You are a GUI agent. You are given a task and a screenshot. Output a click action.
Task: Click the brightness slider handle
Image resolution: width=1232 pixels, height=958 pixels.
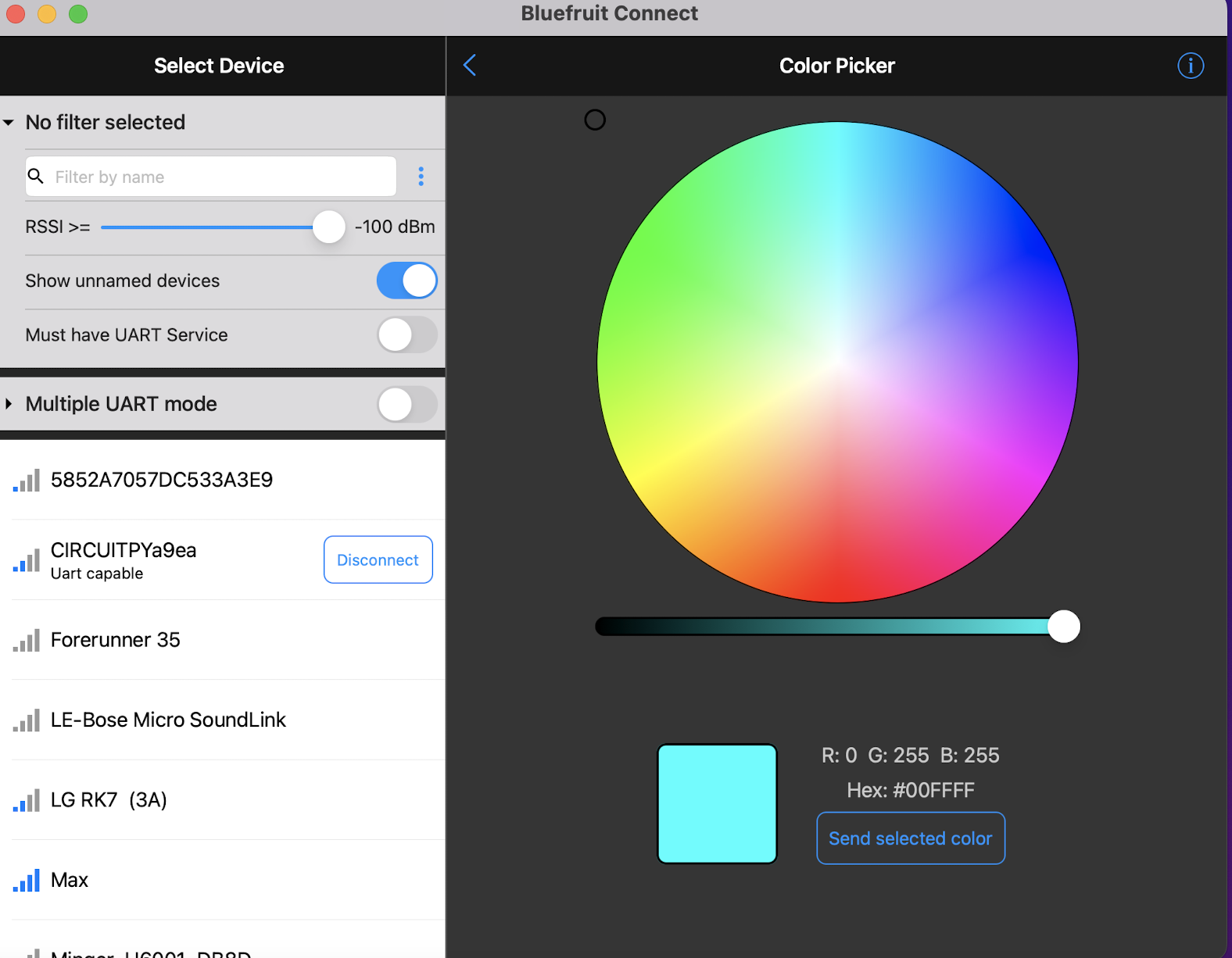[1063, 627]
